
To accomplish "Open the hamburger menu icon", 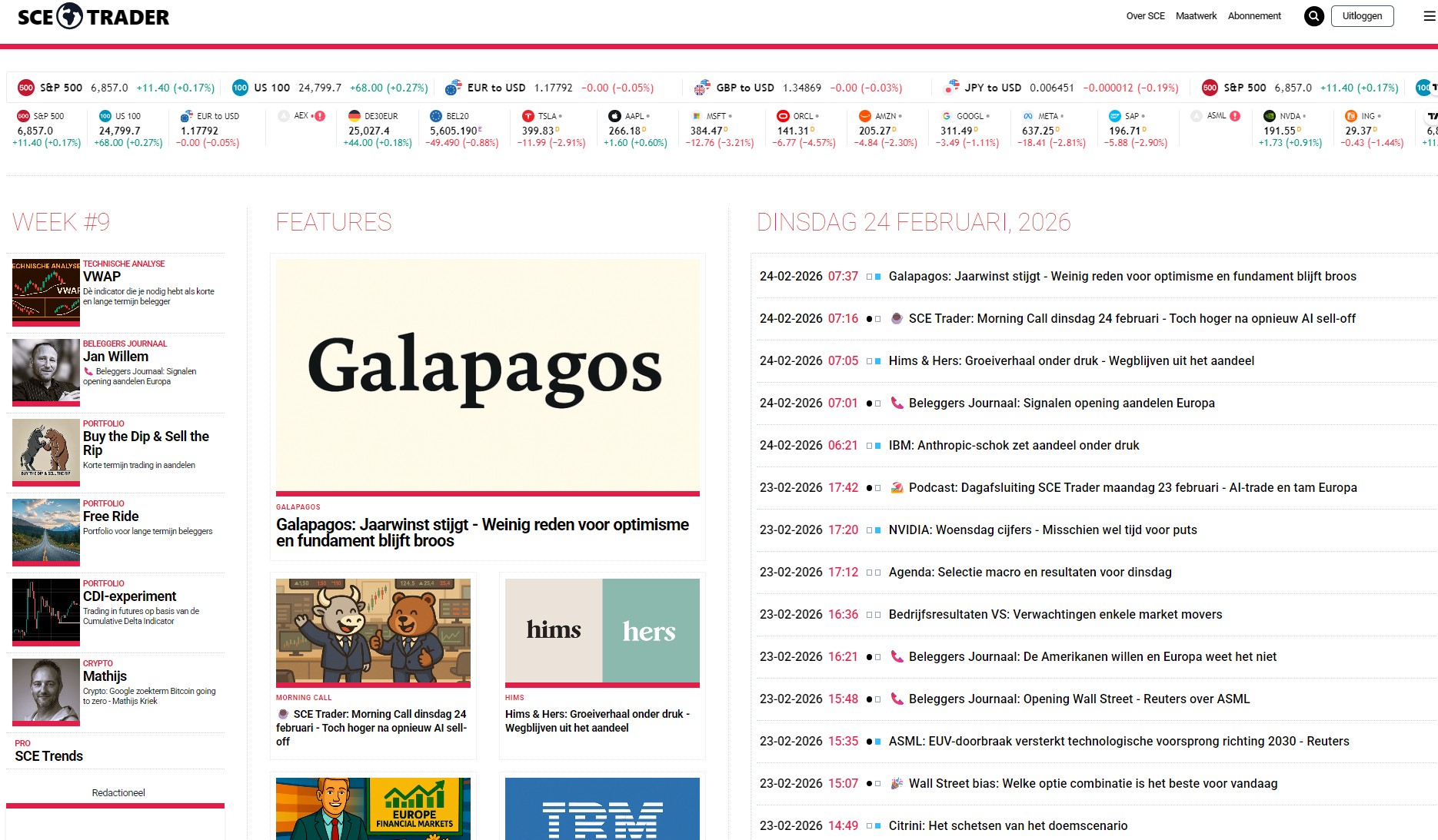I will 1430,16.
